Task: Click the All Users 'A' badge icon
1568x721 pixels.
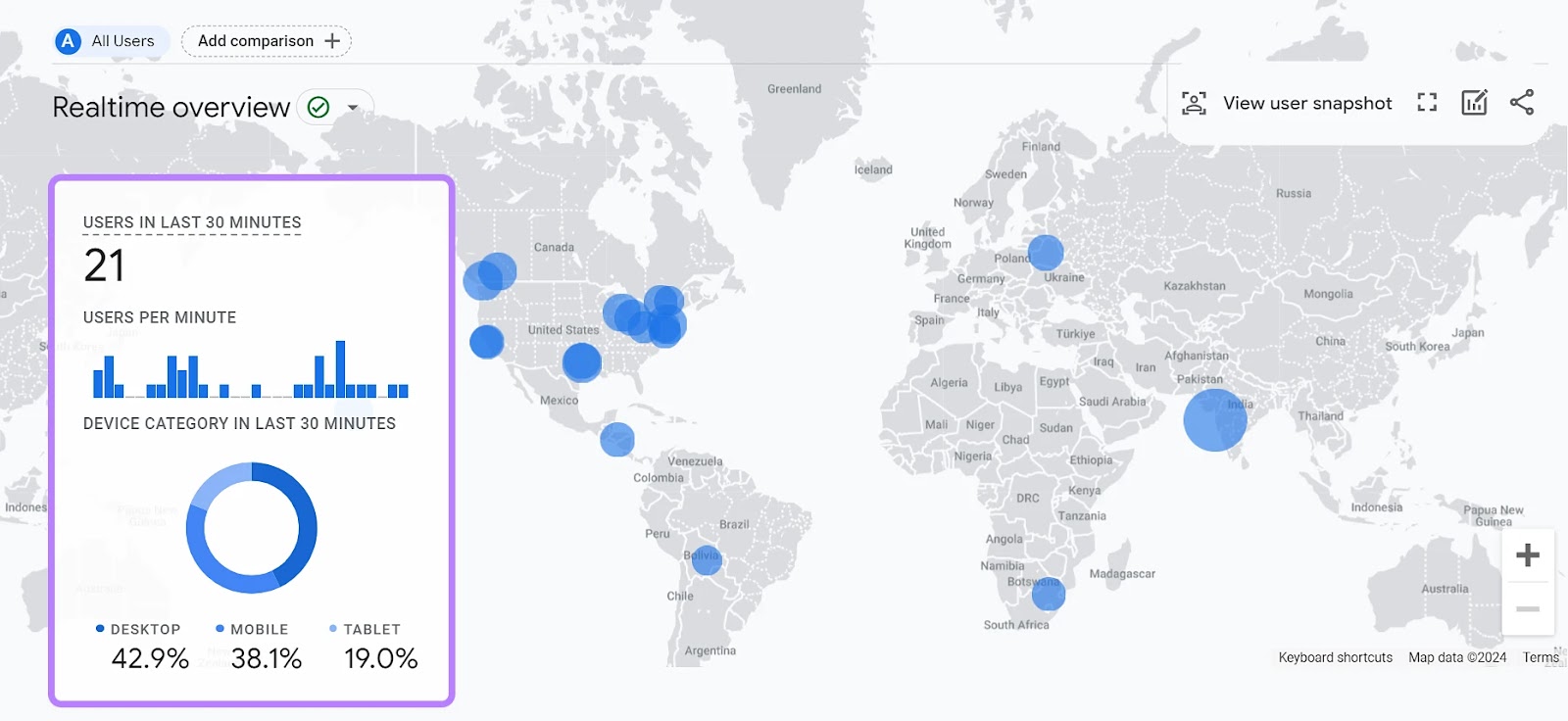Action: tap(68, 41)
